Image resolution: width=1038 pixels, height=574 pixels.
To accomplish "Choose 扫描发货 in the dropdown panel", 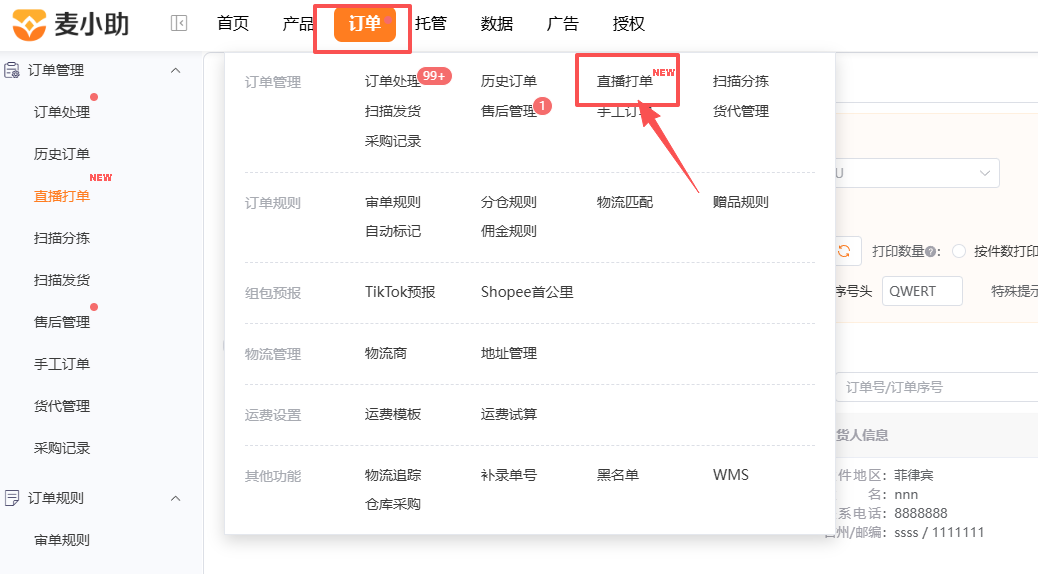I will coord(393,111).
